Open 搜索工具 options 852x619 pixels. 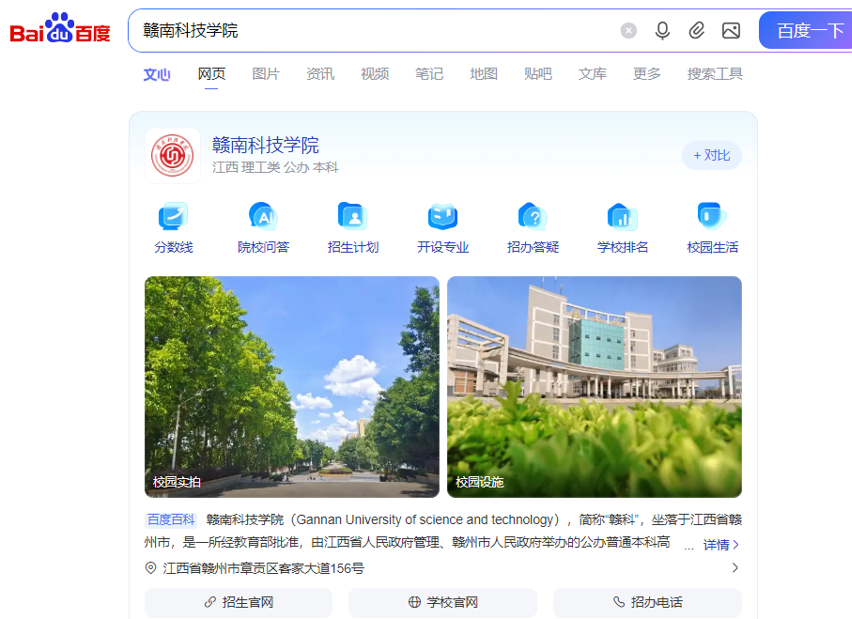click(x=715, y=74)
